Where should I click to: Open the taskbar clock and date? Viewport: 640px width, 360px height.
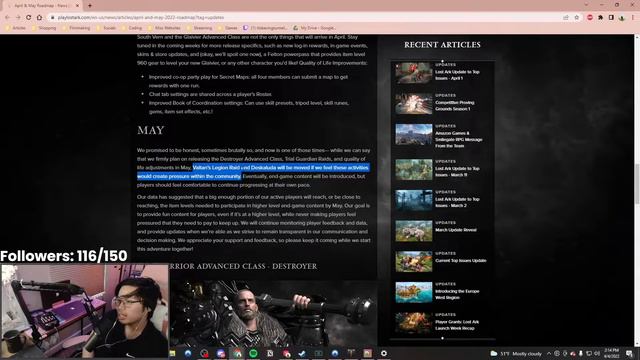pos(611,353)
